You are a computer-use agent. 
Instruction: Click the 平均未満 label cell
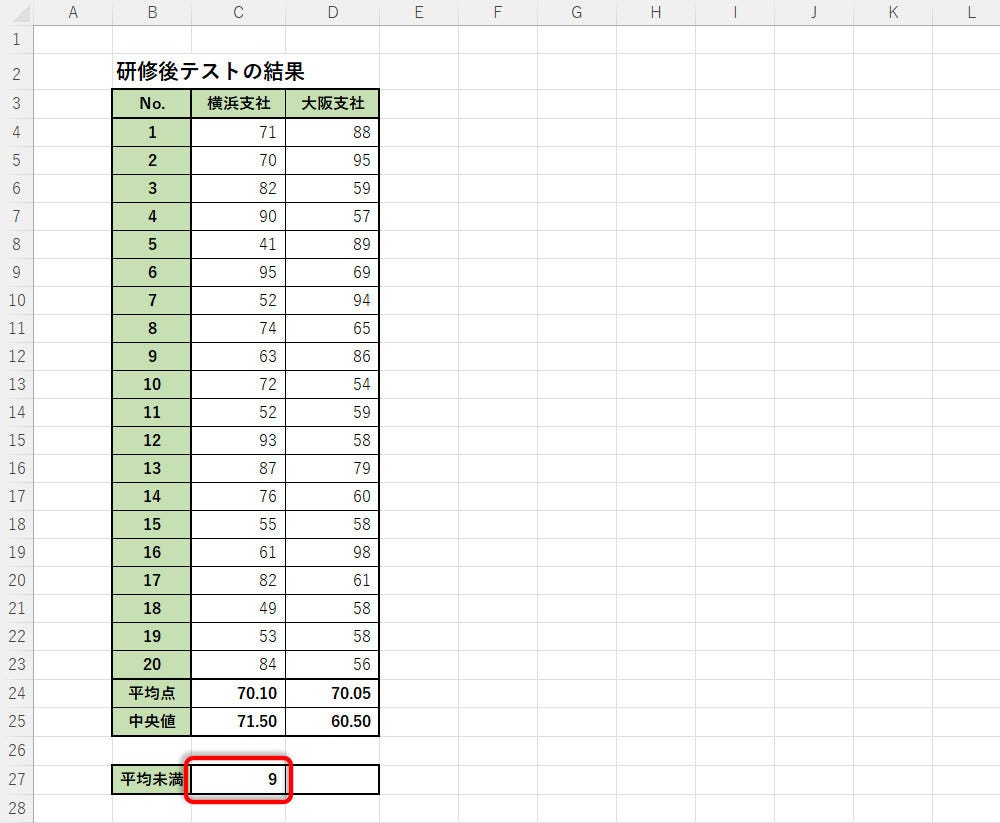pyautogui.click(x=151, y=780)
